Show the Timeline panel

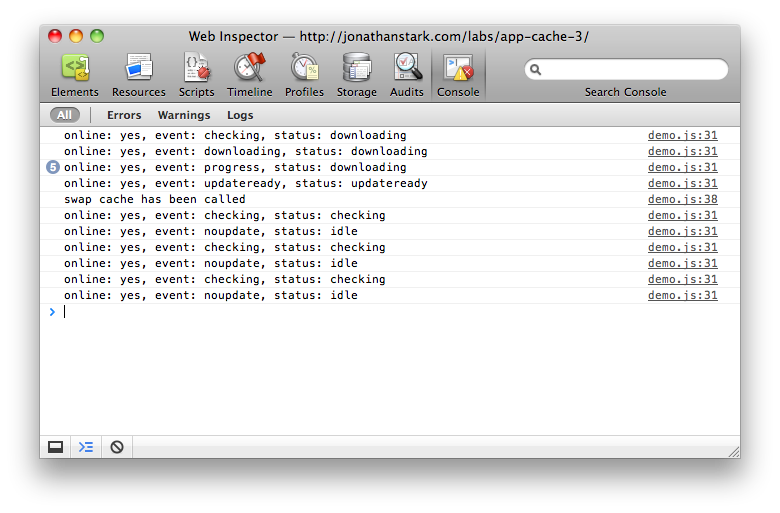pos(249,75)
